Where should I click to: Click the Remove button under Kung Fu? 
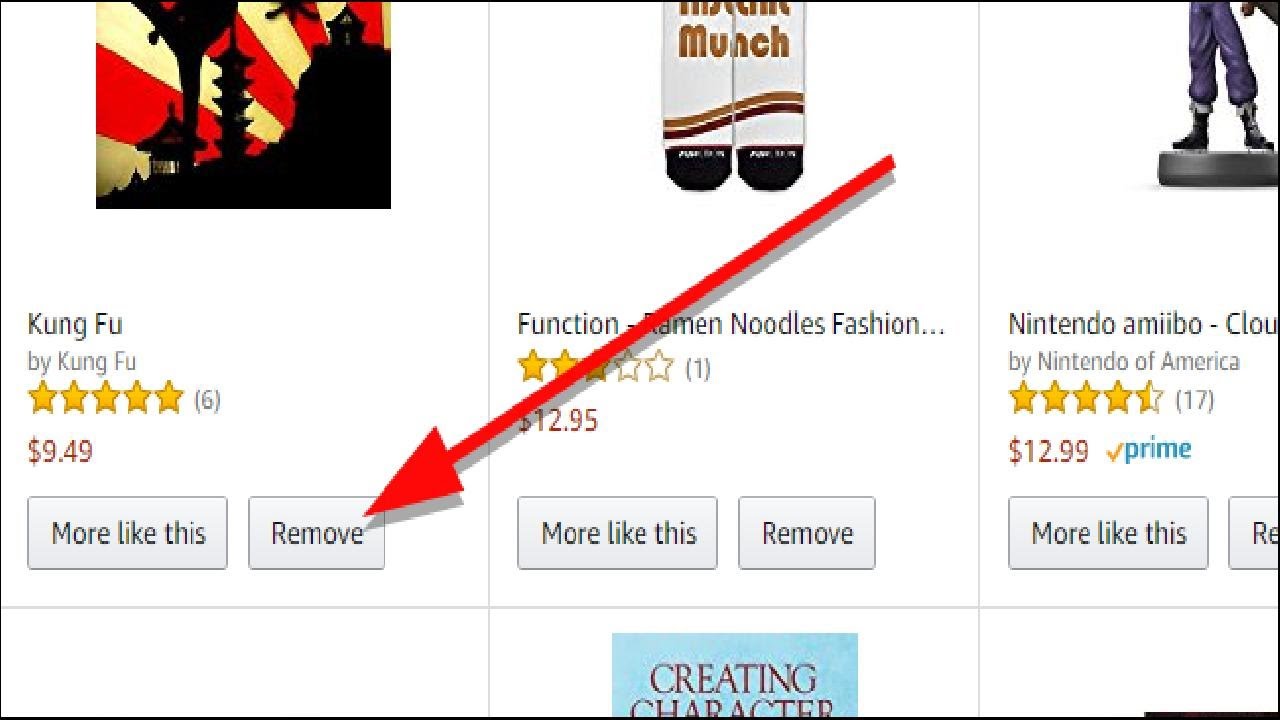(316, 533)
